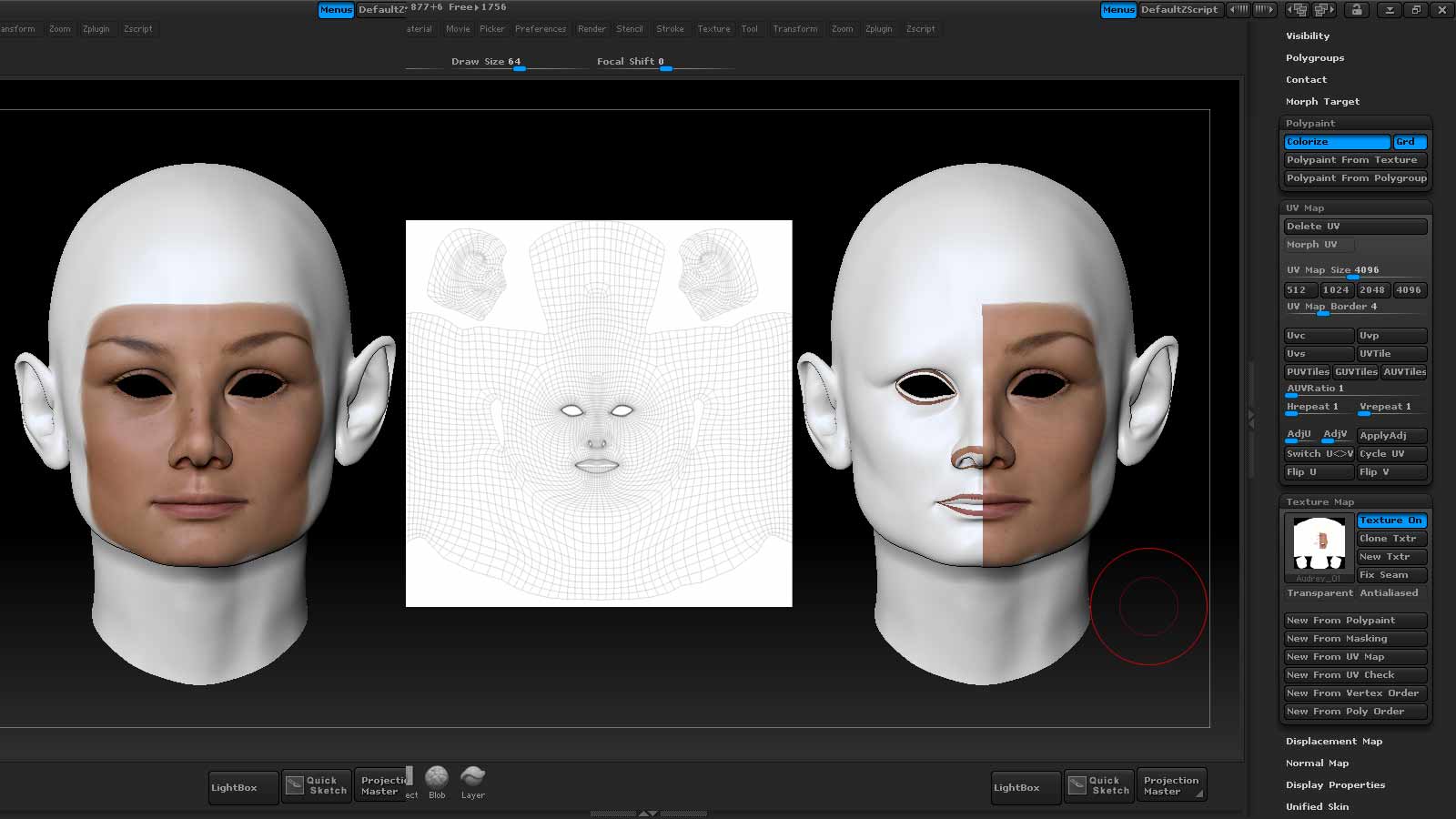Open the Unified Skin panel

pyautogui.click(x=1317, y=806)
